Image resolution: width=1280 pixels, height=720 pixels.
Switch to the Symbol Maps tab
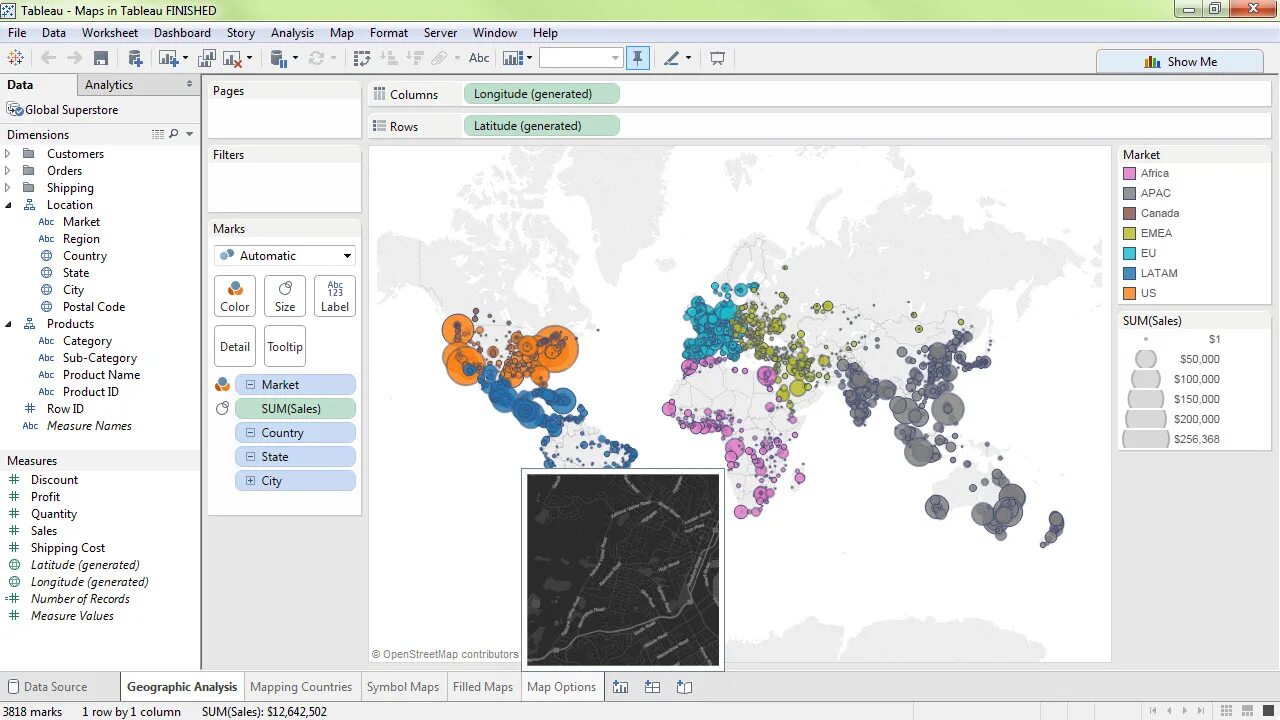tap(402, 687)
